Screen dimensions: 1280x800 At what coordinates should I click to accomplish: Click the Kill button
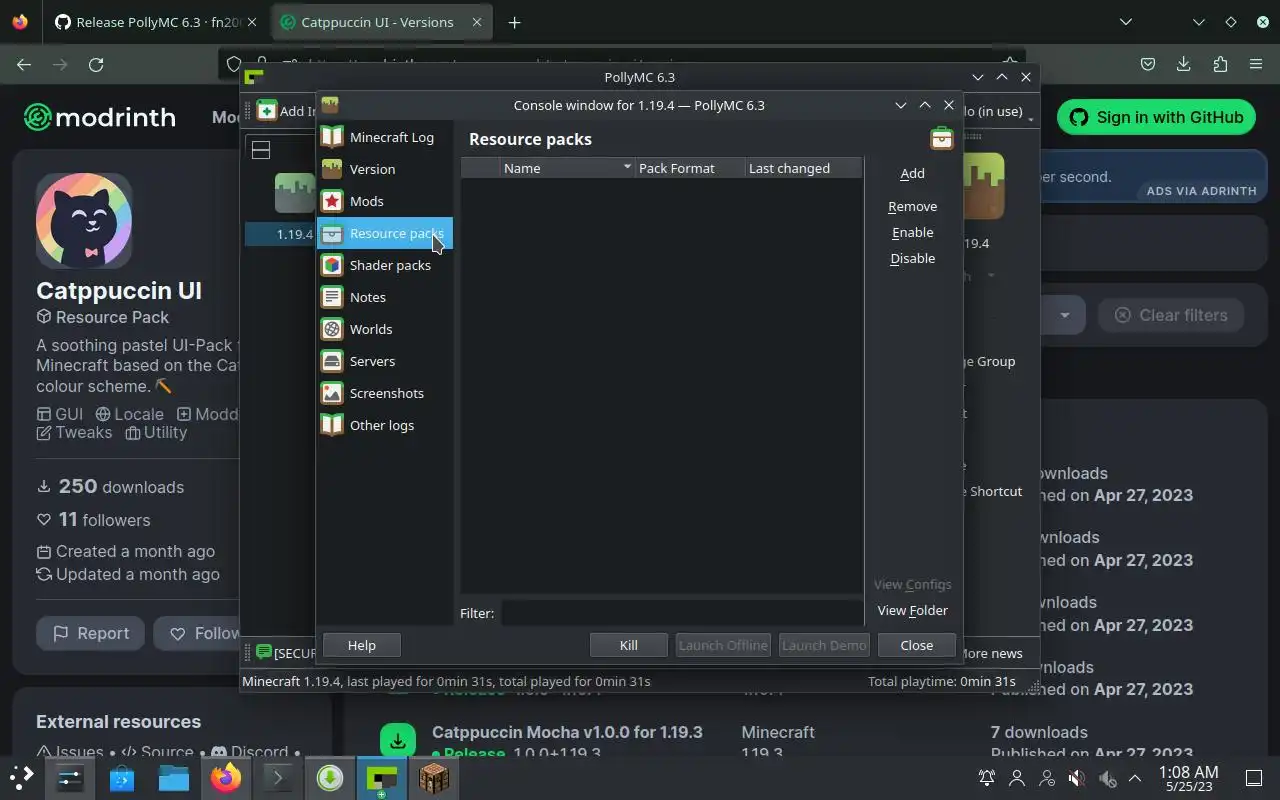(x=628, y=645)
